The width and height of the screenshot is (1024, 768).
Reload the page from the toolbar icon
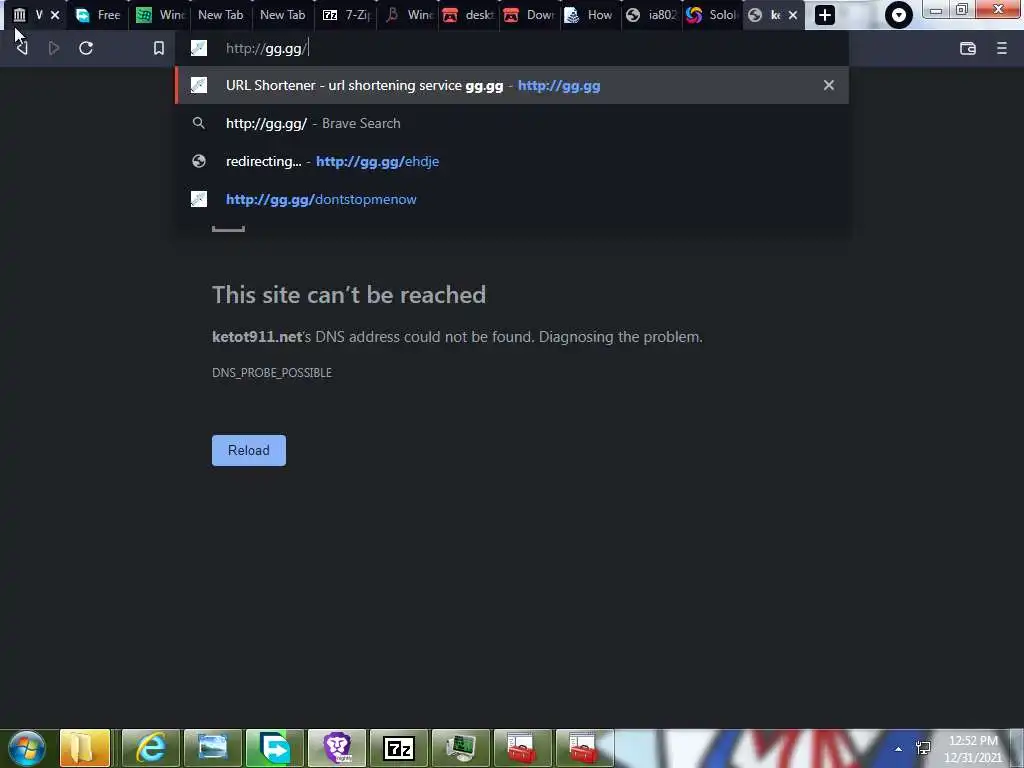86,48
